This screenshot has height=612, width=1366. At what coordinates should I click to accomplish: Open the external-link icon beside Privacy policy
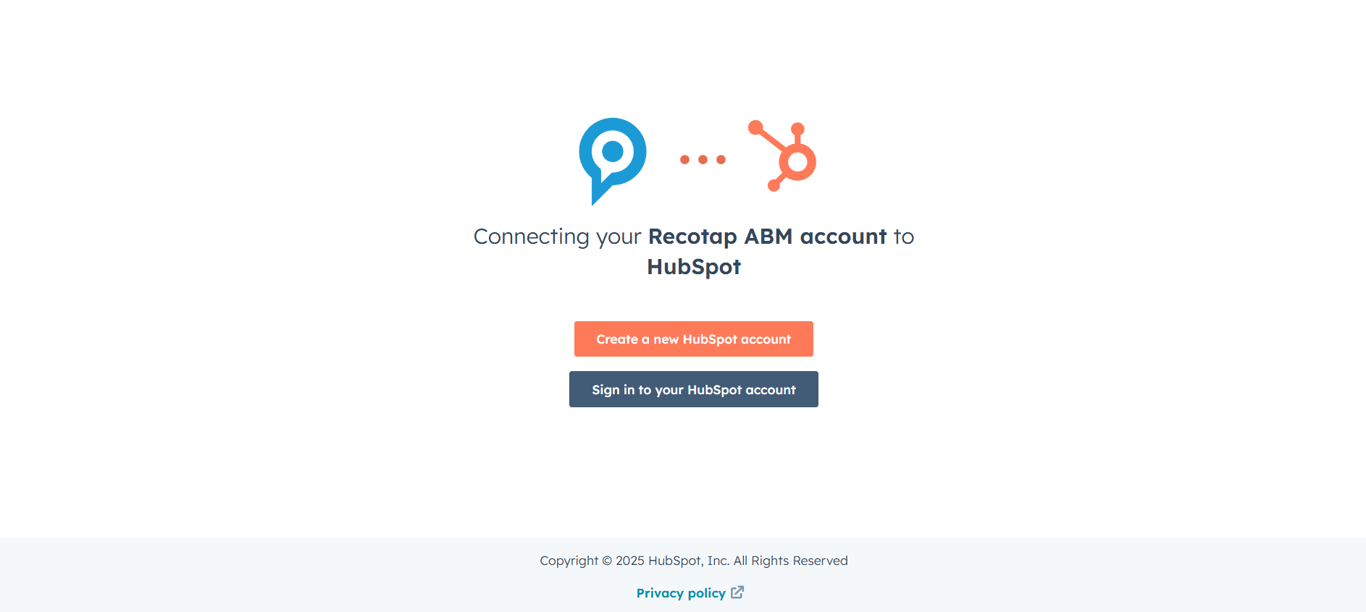click(737, 592)
